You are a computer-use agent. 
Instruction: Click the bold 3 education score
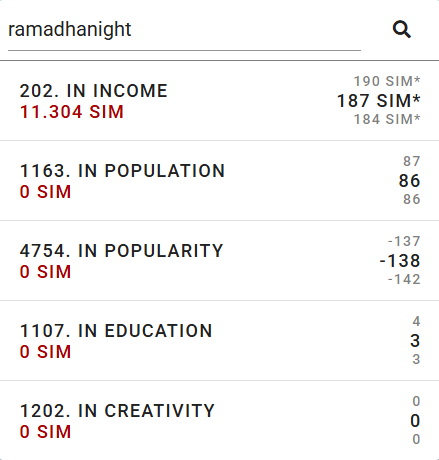pos(415,341)
